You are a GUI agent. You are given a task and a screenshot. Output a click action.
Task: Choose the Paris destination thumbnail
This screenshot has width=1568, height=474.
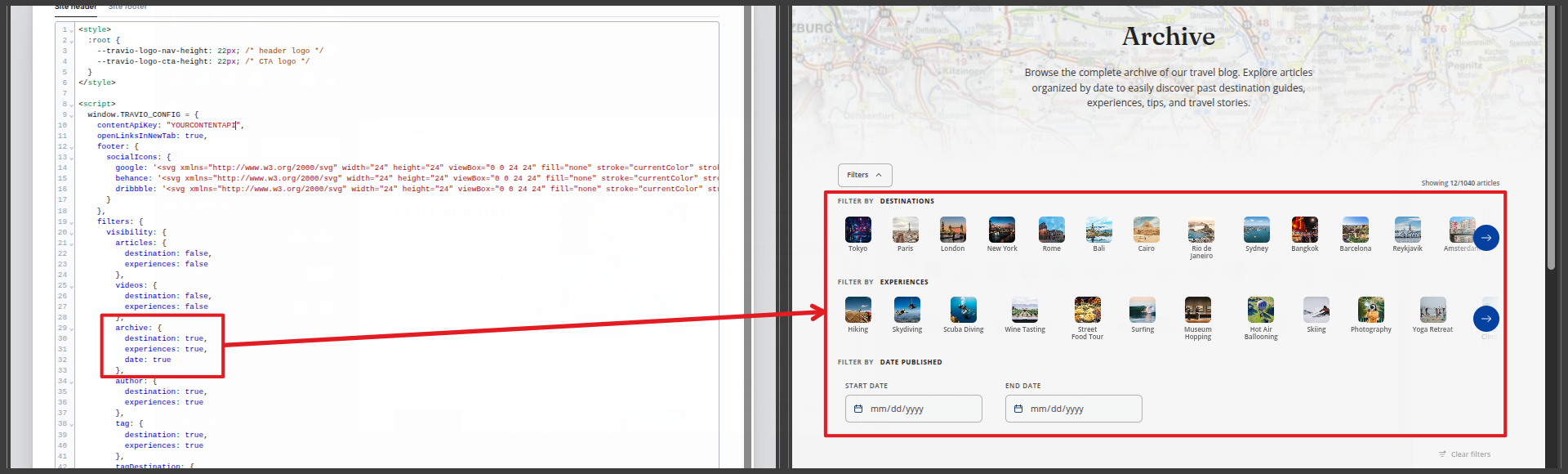coord(905,230)
